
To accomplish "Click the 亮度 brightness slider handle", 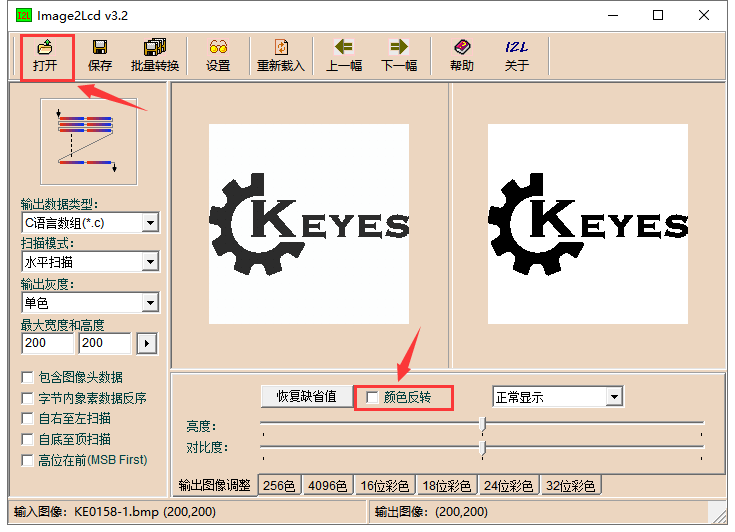I will click(482, 424).
